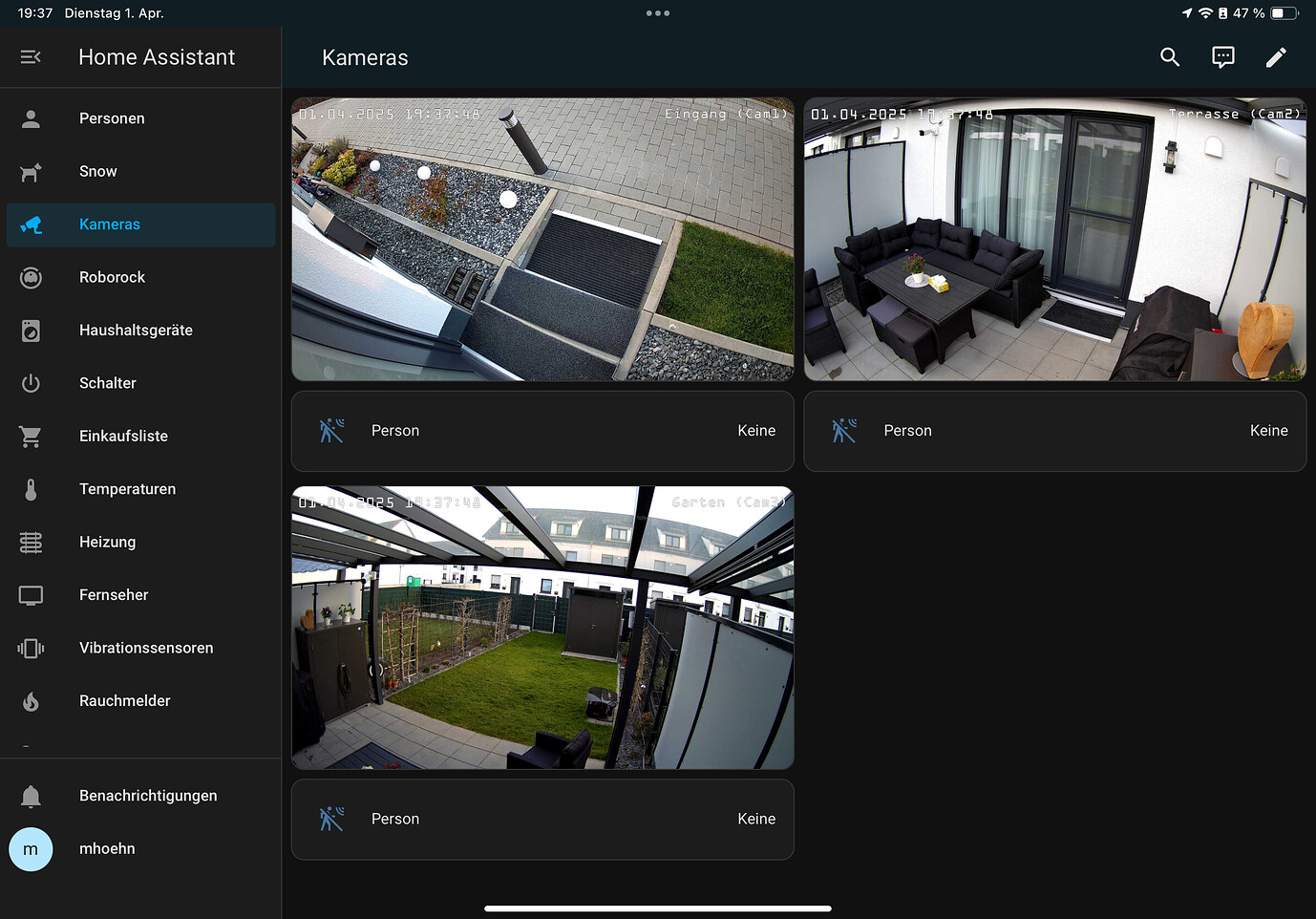
Task: Click the Kameras camera icon in the sidebar
Action: [31, 224]
